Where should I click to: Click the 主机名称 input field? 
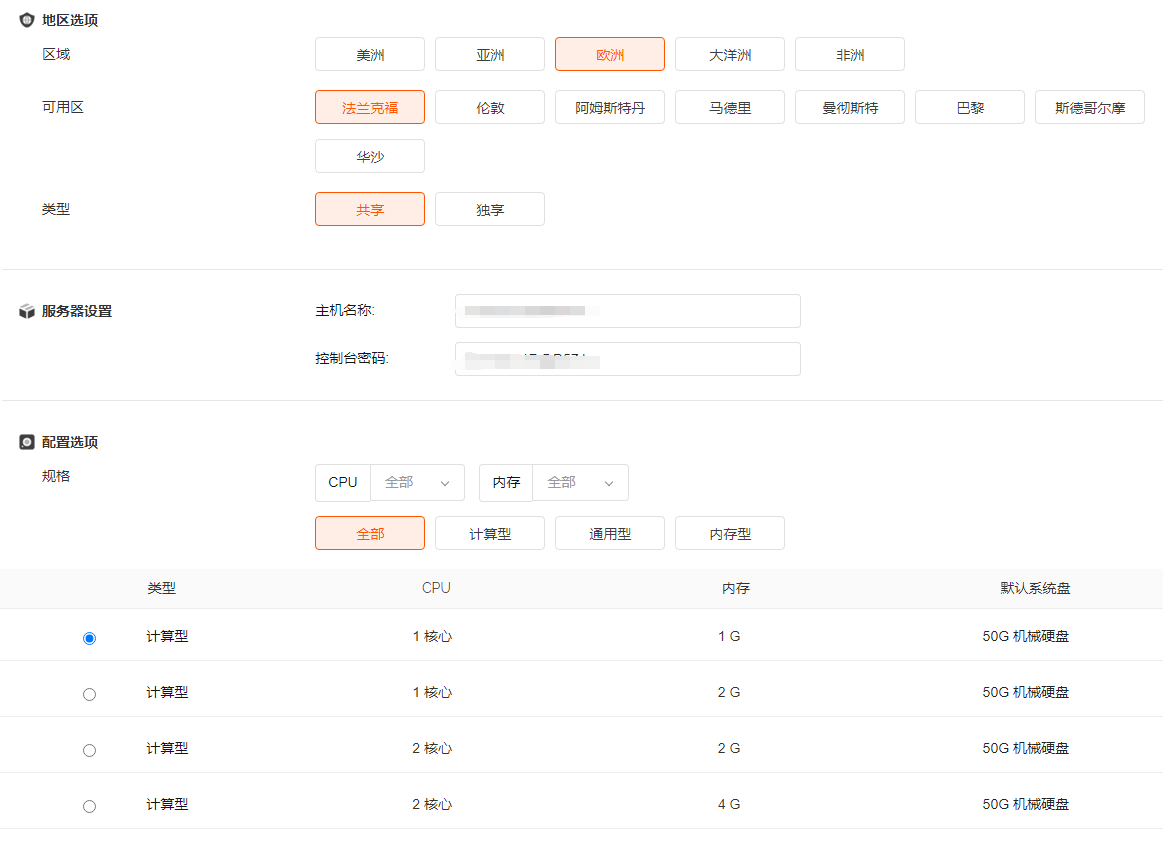[627, 311]
